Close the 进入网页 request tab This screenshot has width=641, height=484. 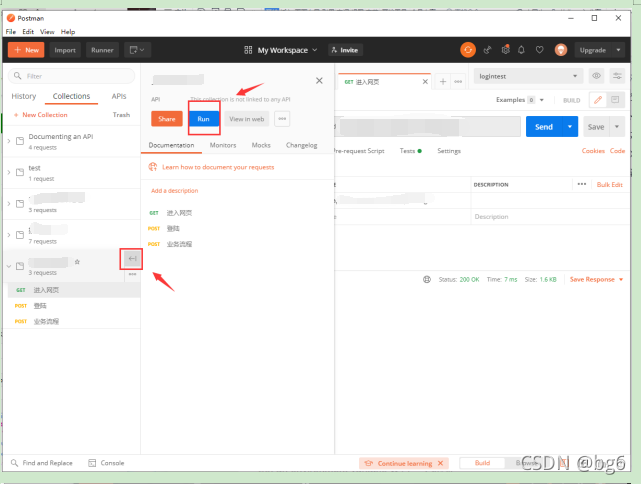[x=425, y=82]
